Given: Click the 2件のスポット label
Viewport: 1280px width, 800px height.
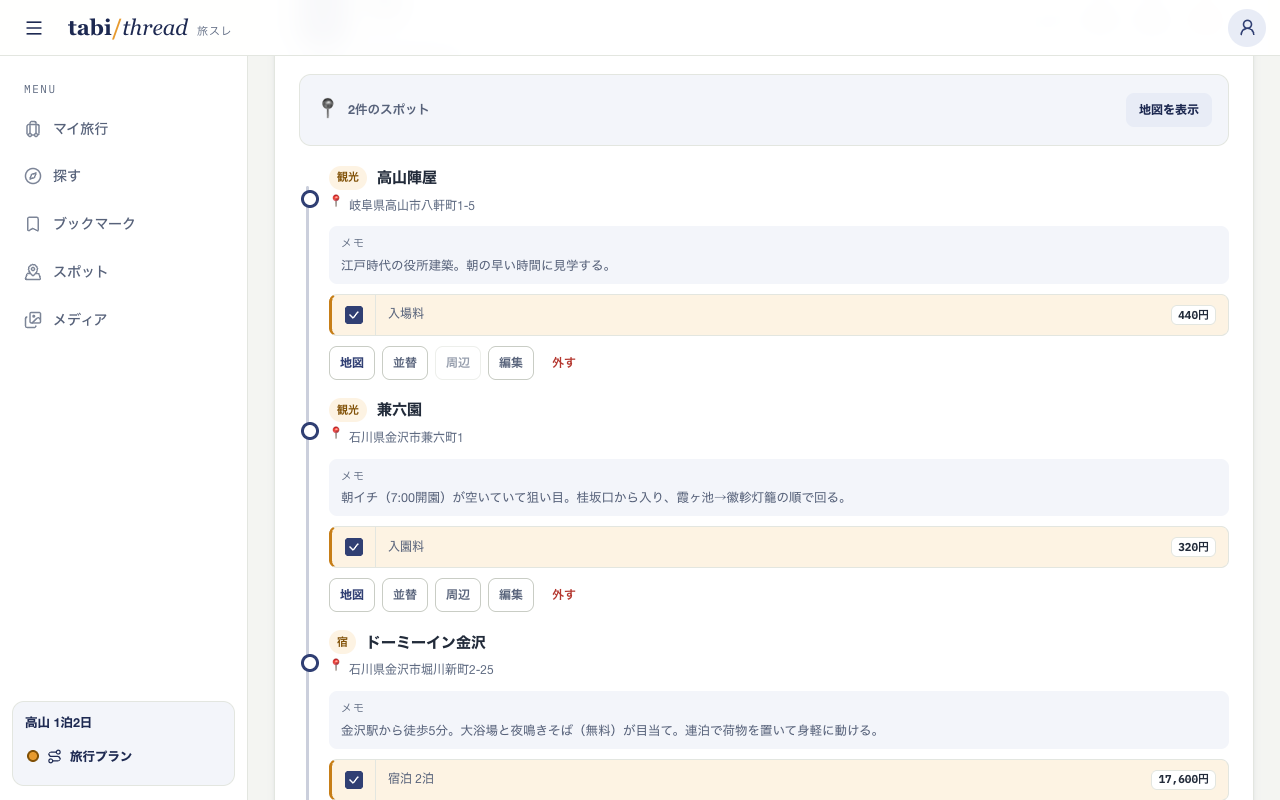Looking at the screenshot, I should tap(388, 110).
